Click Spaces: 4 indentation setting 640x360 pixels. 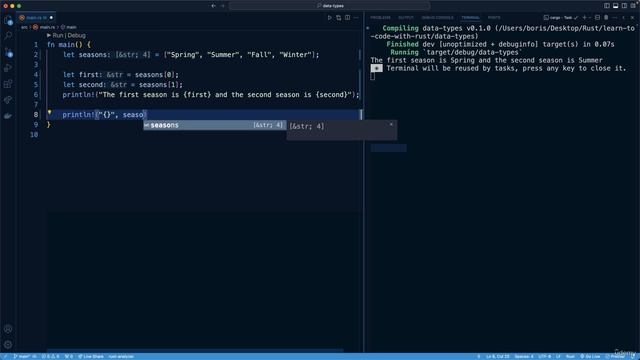524,356
